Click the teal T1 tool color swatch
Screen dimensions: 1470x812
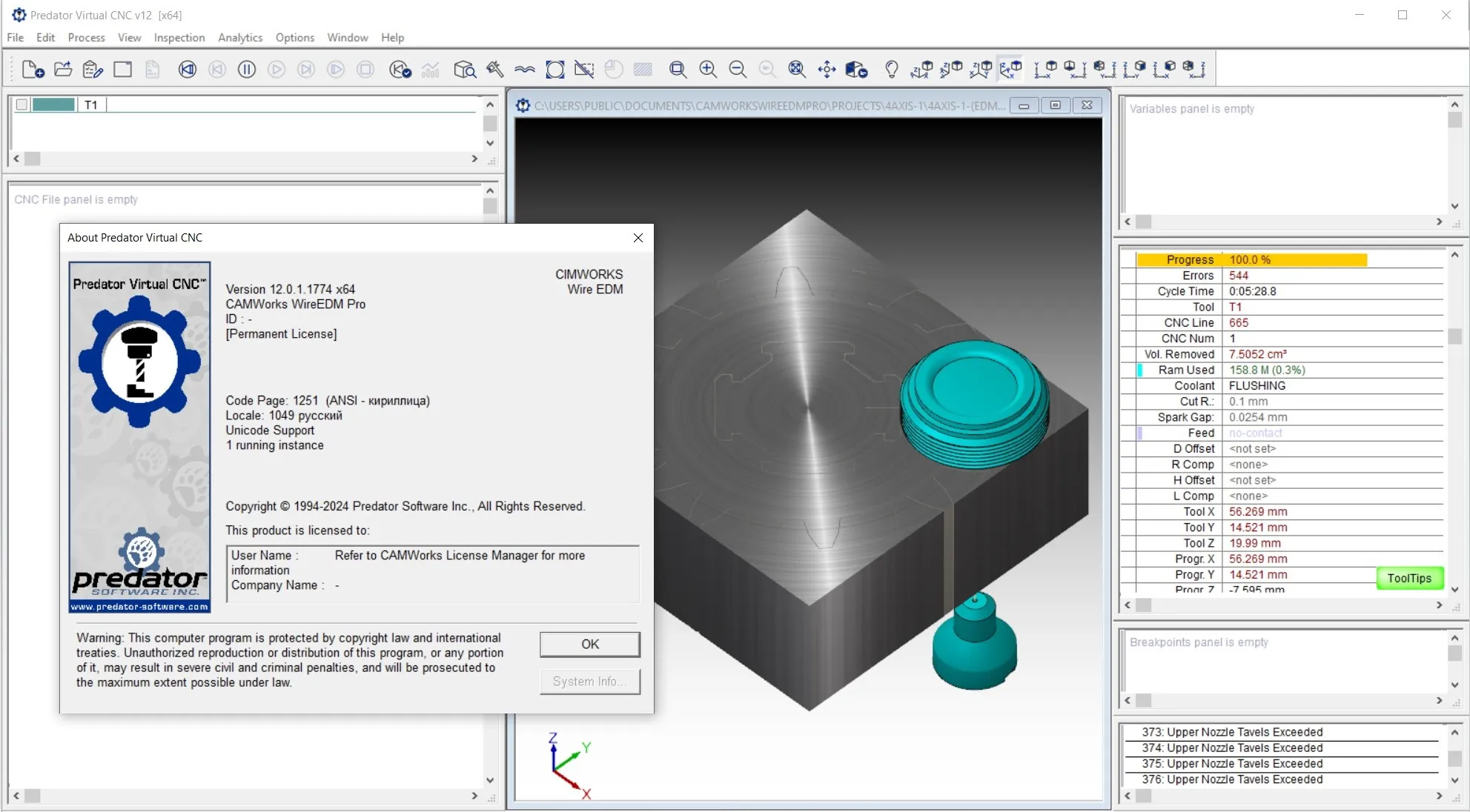(53, 104)
